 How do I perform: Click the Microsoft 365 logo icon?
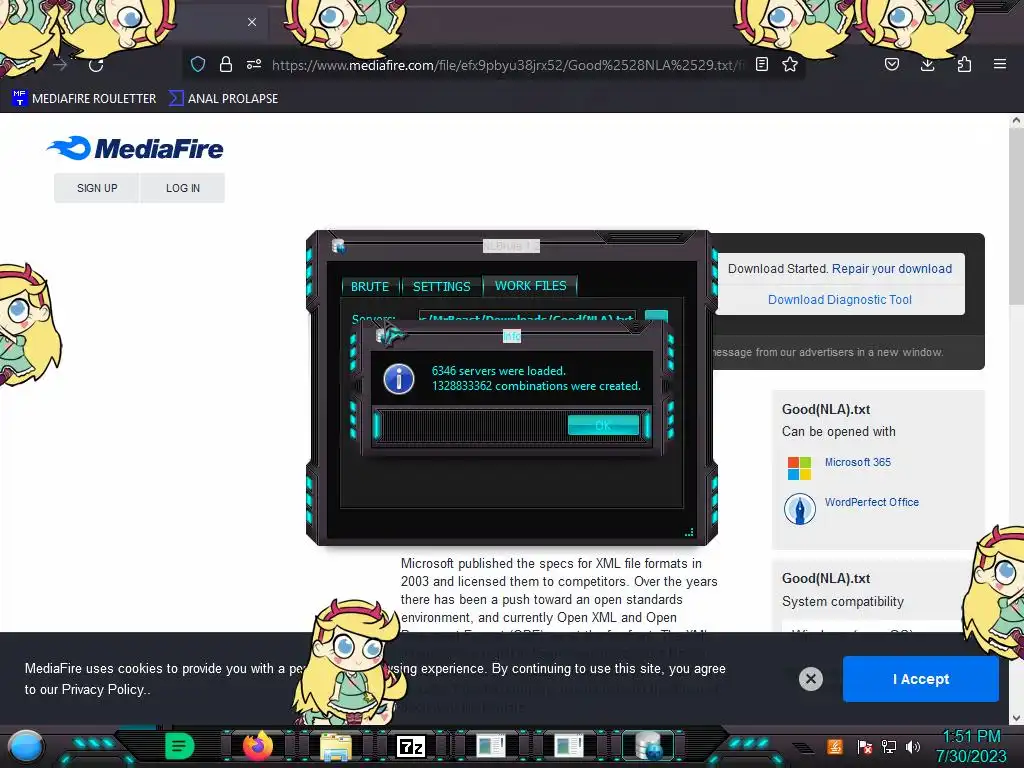(799, 468)
